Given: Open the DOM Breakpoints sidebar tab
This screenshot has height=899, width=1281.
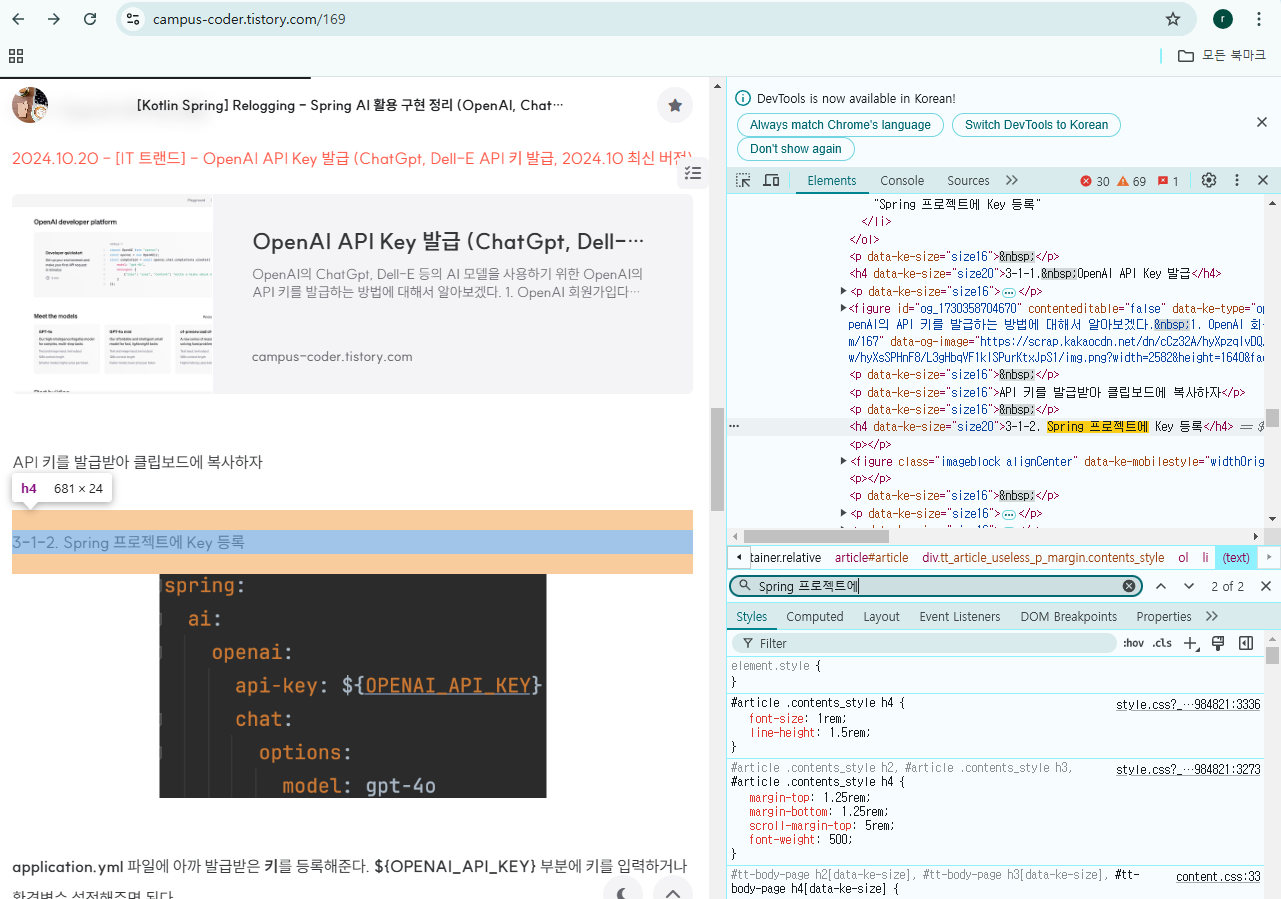Looking at the screenshot, I should point(1068,617).
